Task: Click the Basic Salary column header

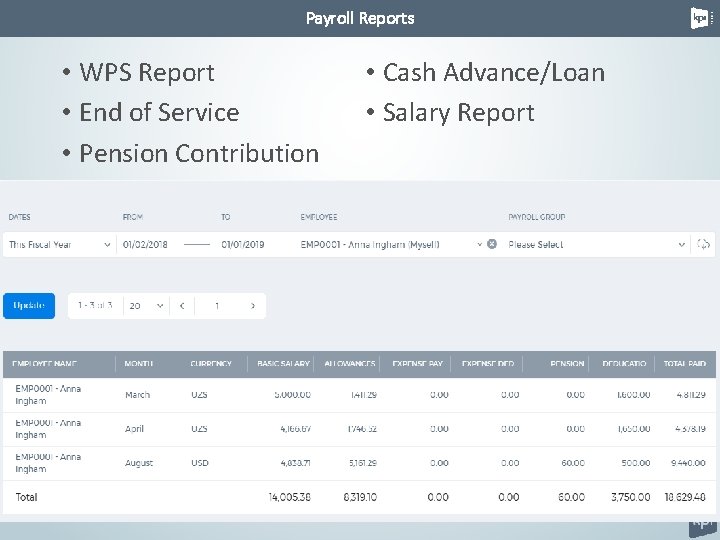Action: click(283, 364)
